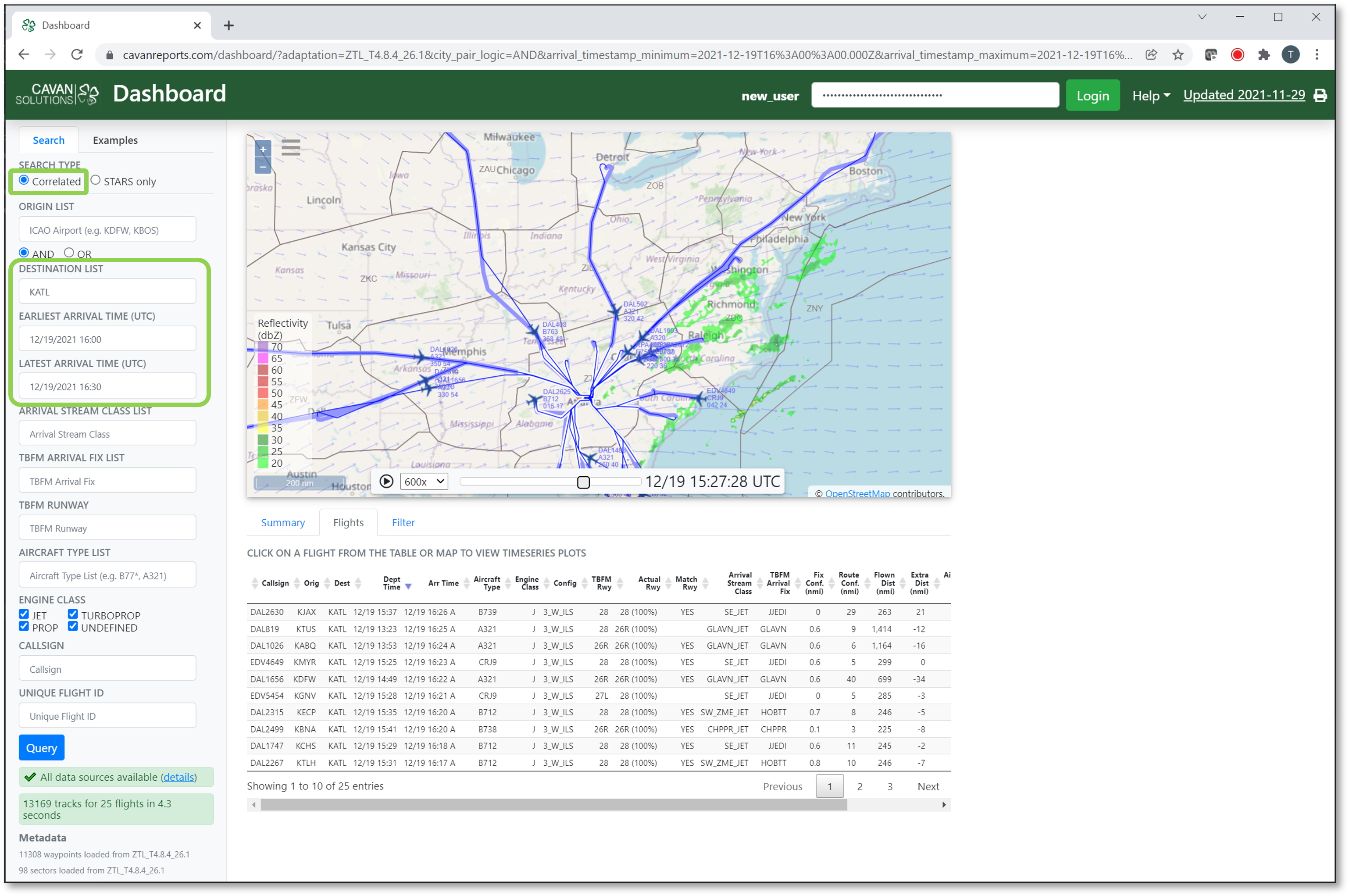Click the print icon in header
The image size is (1349, 896).
click(x=1320, y=96)
